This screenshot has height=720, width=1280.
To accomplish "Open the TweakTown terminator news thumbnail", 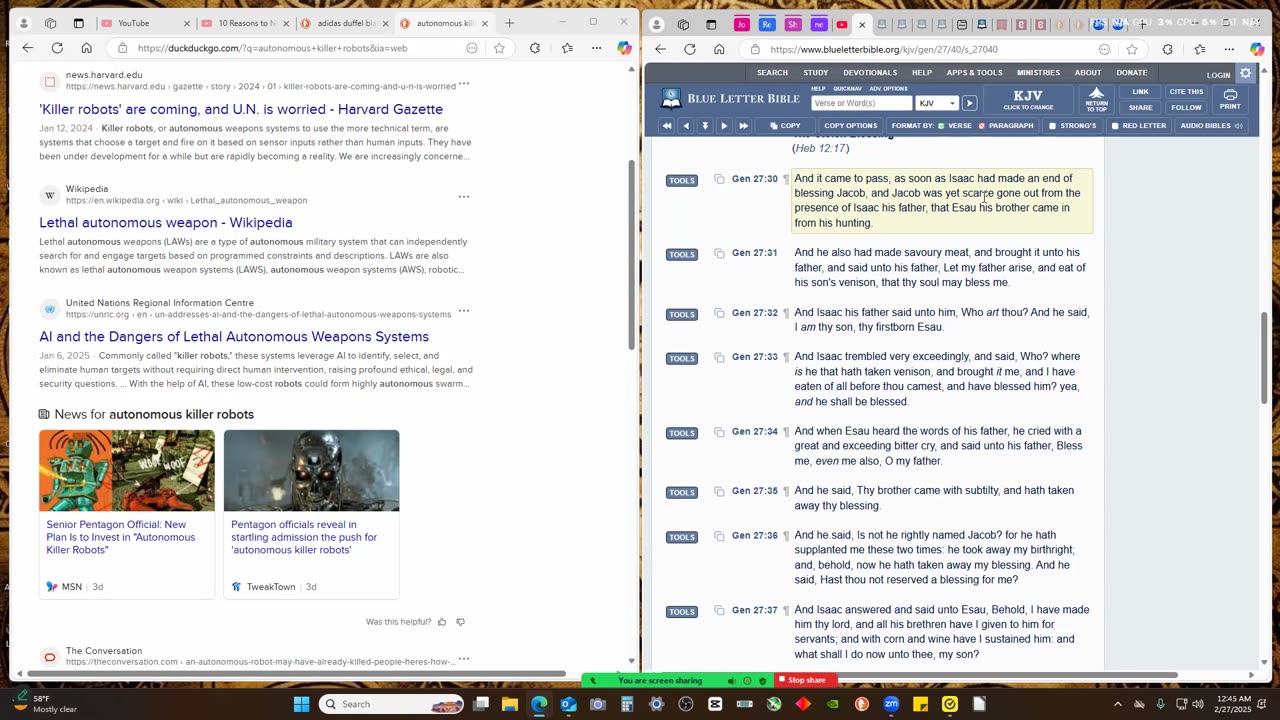I will click(311, 471).
